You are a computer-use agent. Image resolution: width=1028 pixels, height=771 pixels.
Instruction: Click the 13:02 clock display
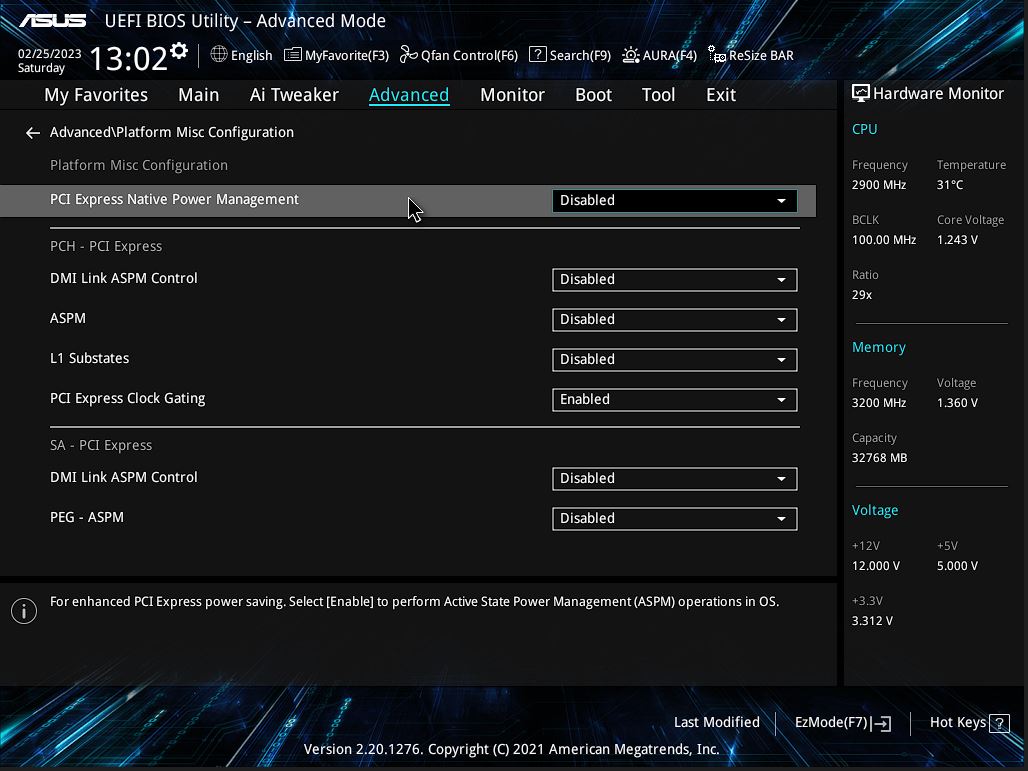pyautogui.click(x=128, y=58)
